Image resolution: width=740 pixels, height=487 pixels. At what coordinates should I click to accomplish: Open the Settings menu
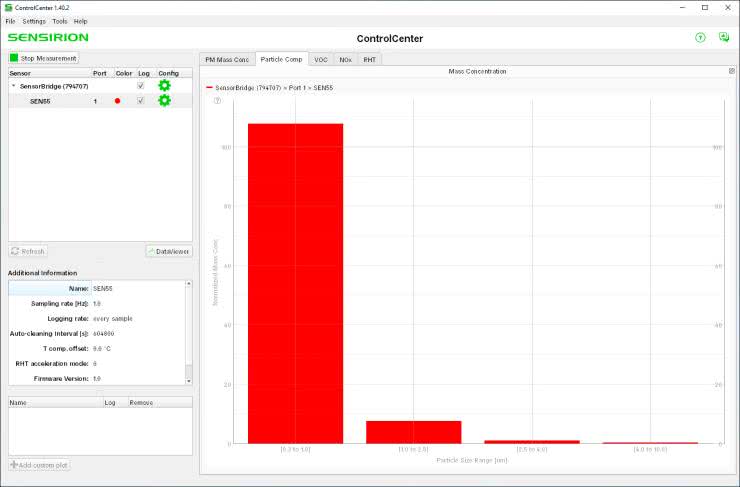coord(34,21)
